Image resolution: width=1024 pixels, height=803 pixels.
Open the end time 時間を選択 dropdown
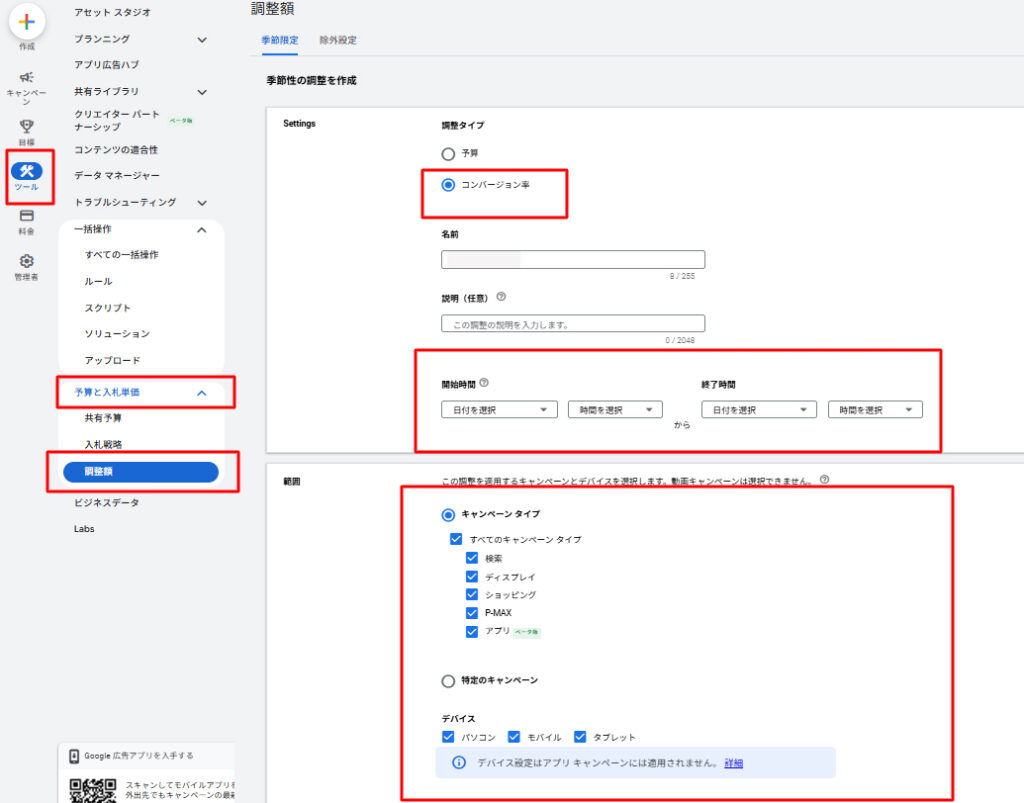874,410
